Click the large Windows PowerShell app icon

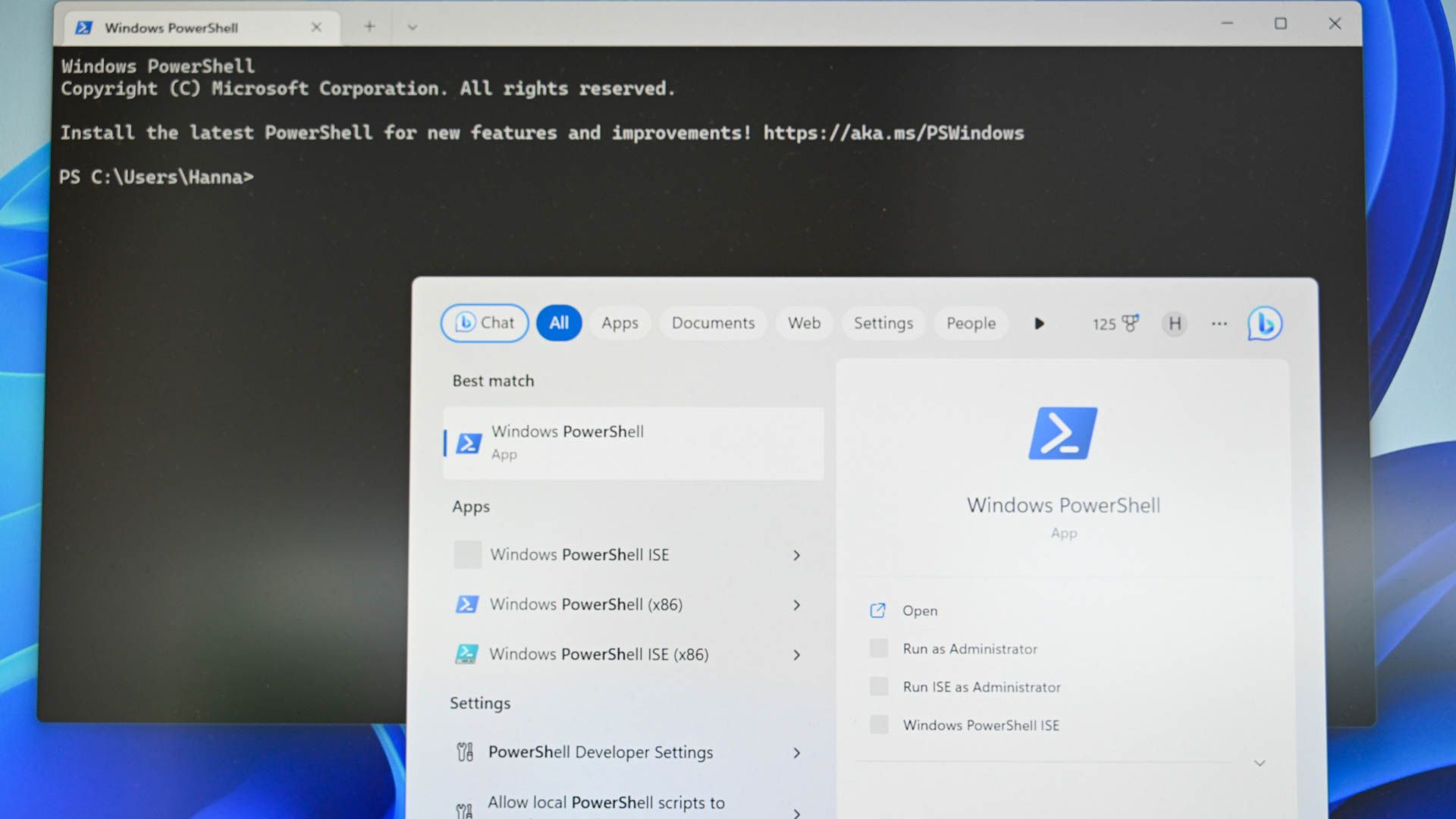click(1062, 432)
